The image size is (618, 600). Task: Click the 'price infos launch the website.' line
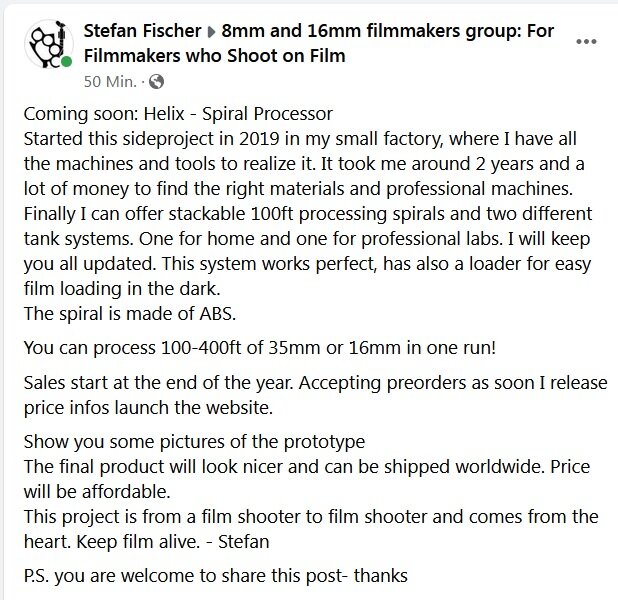click(148, 408)
